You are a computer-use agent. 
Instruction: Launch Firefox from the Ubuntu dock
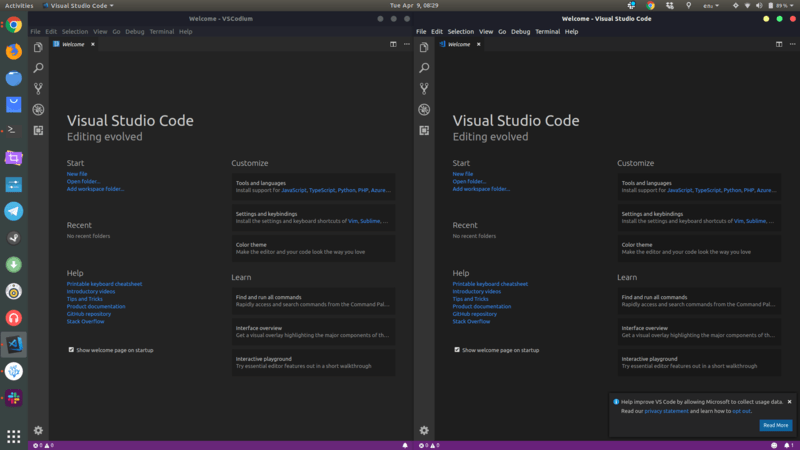(14, 51)
